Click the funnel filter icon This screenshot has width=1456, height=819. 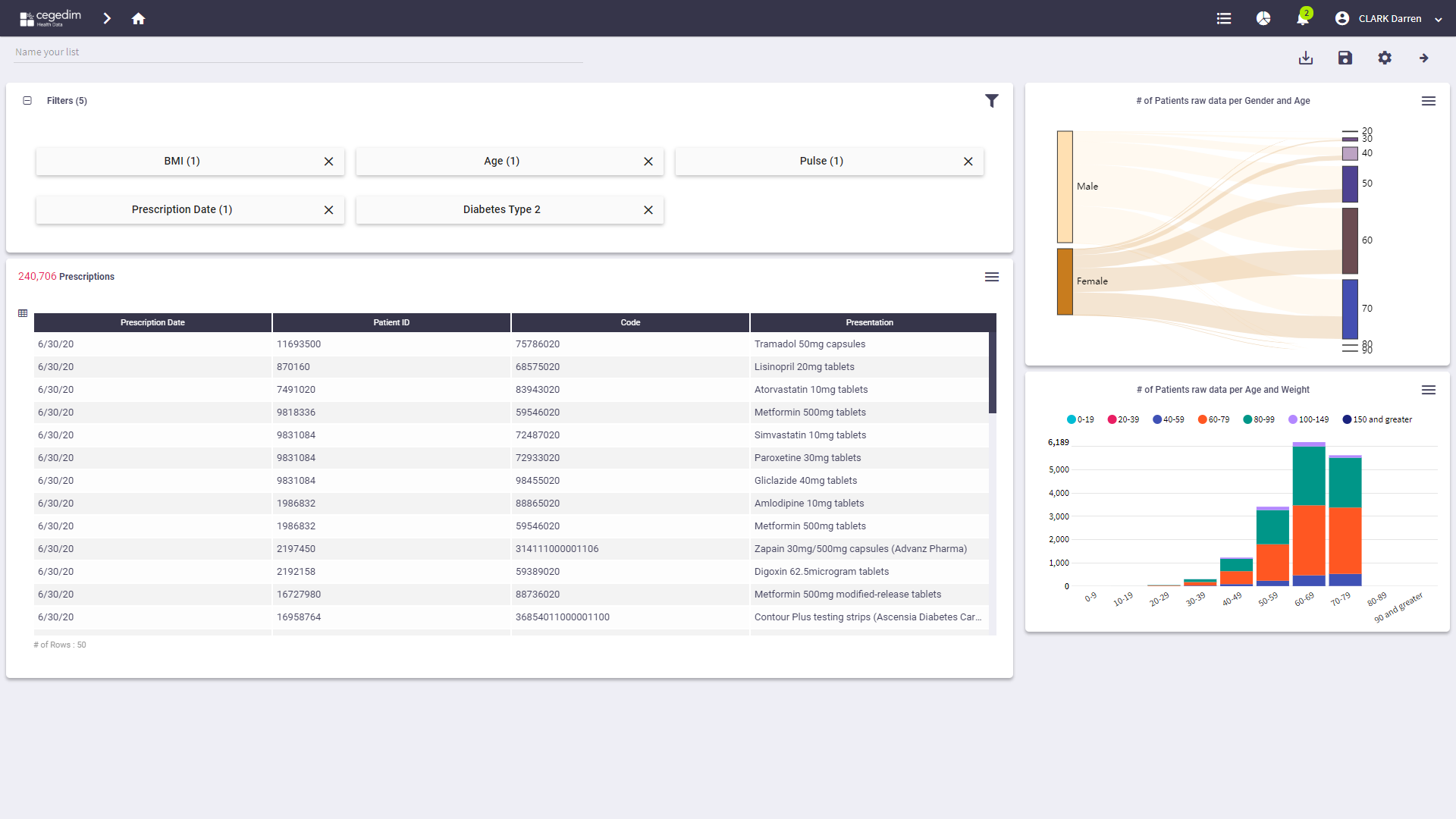pos(992,101)
